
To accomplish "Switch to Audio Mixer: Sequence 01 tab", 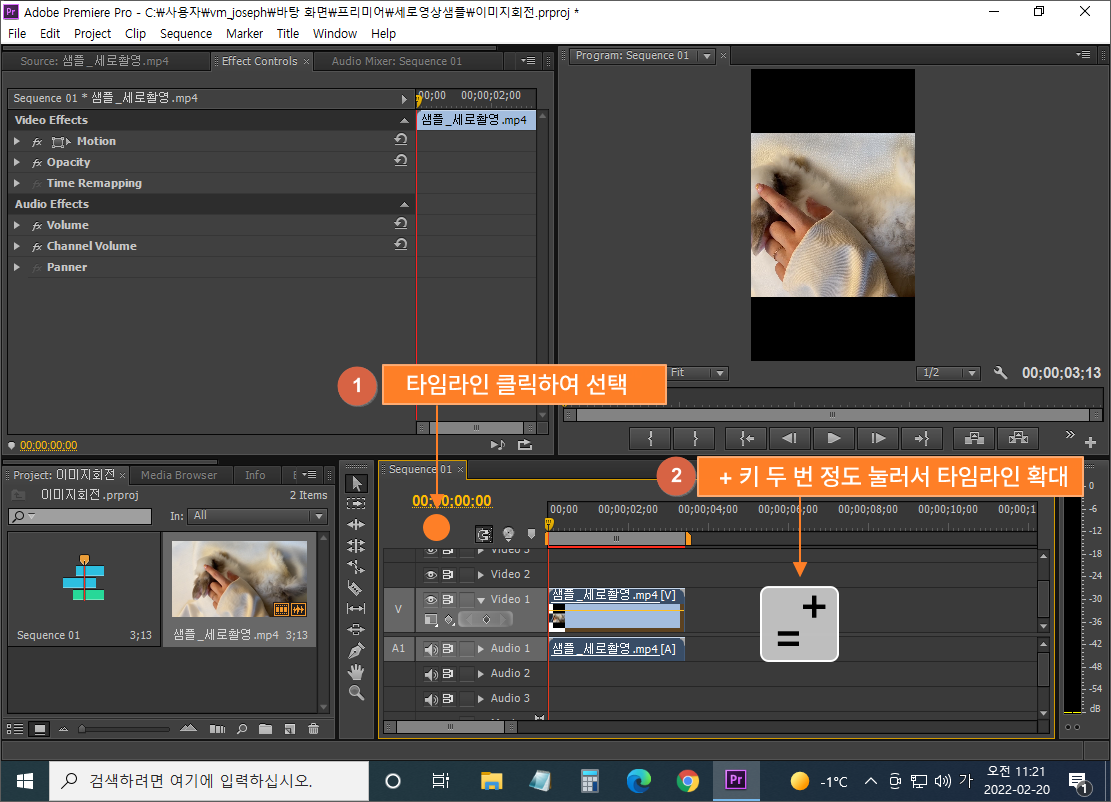I will (397, 61).
